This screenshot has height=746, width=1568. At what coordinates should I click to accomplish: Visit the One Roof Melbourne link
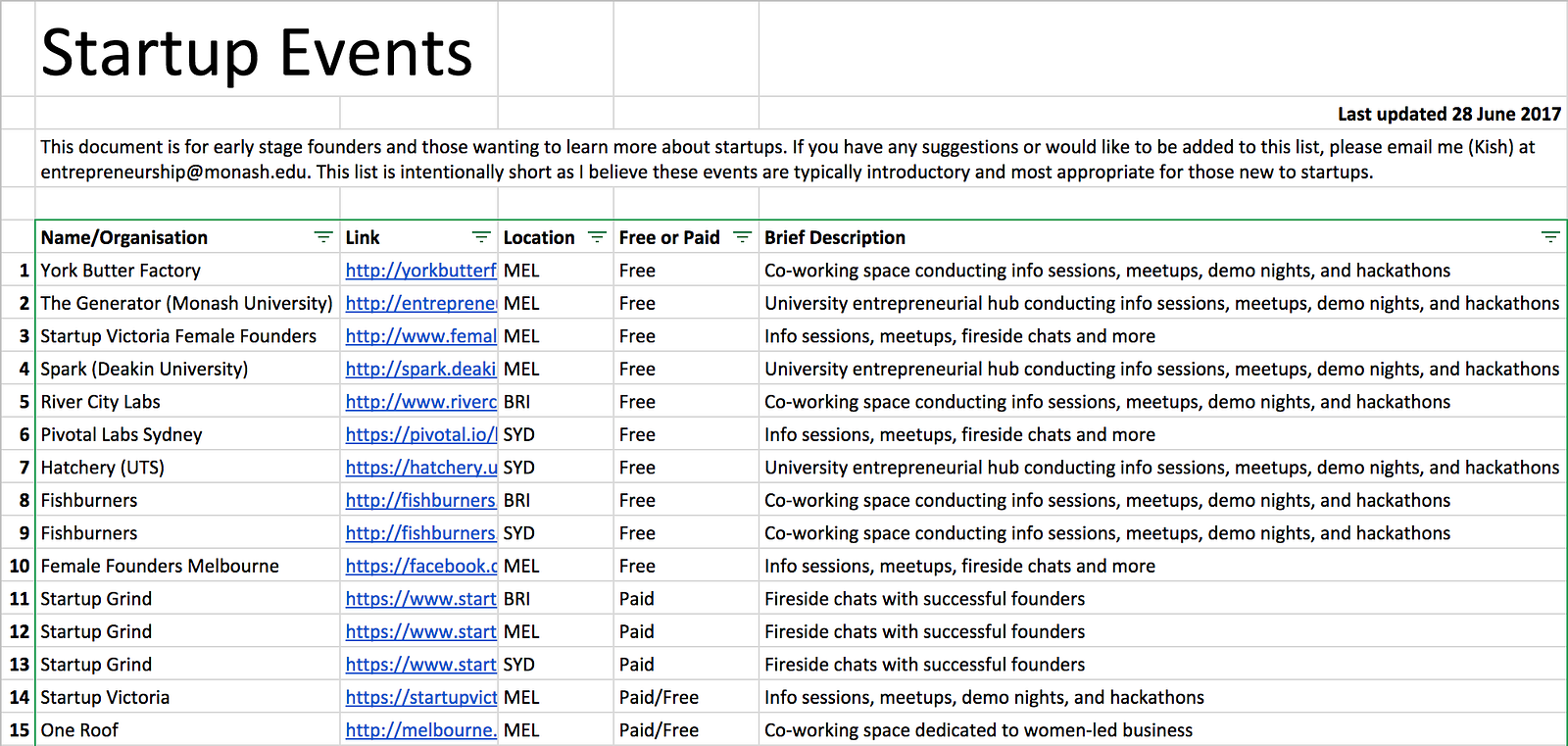[420, 730]
